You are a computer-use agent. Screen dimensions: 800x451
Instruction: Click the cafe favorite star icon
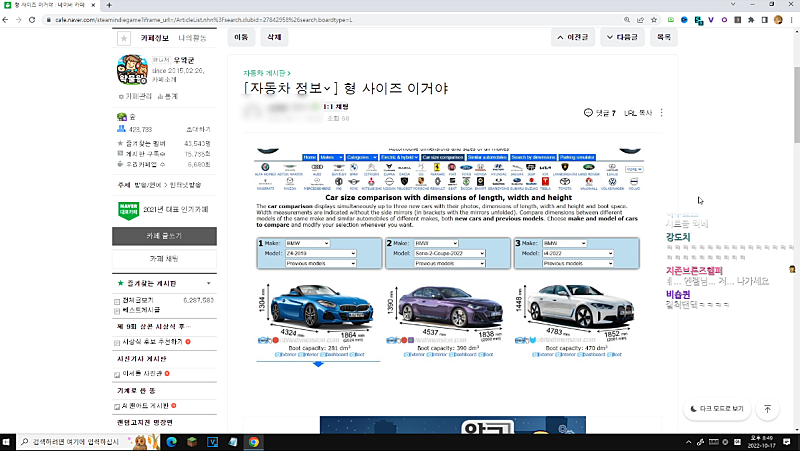click(x=124, y=38)
